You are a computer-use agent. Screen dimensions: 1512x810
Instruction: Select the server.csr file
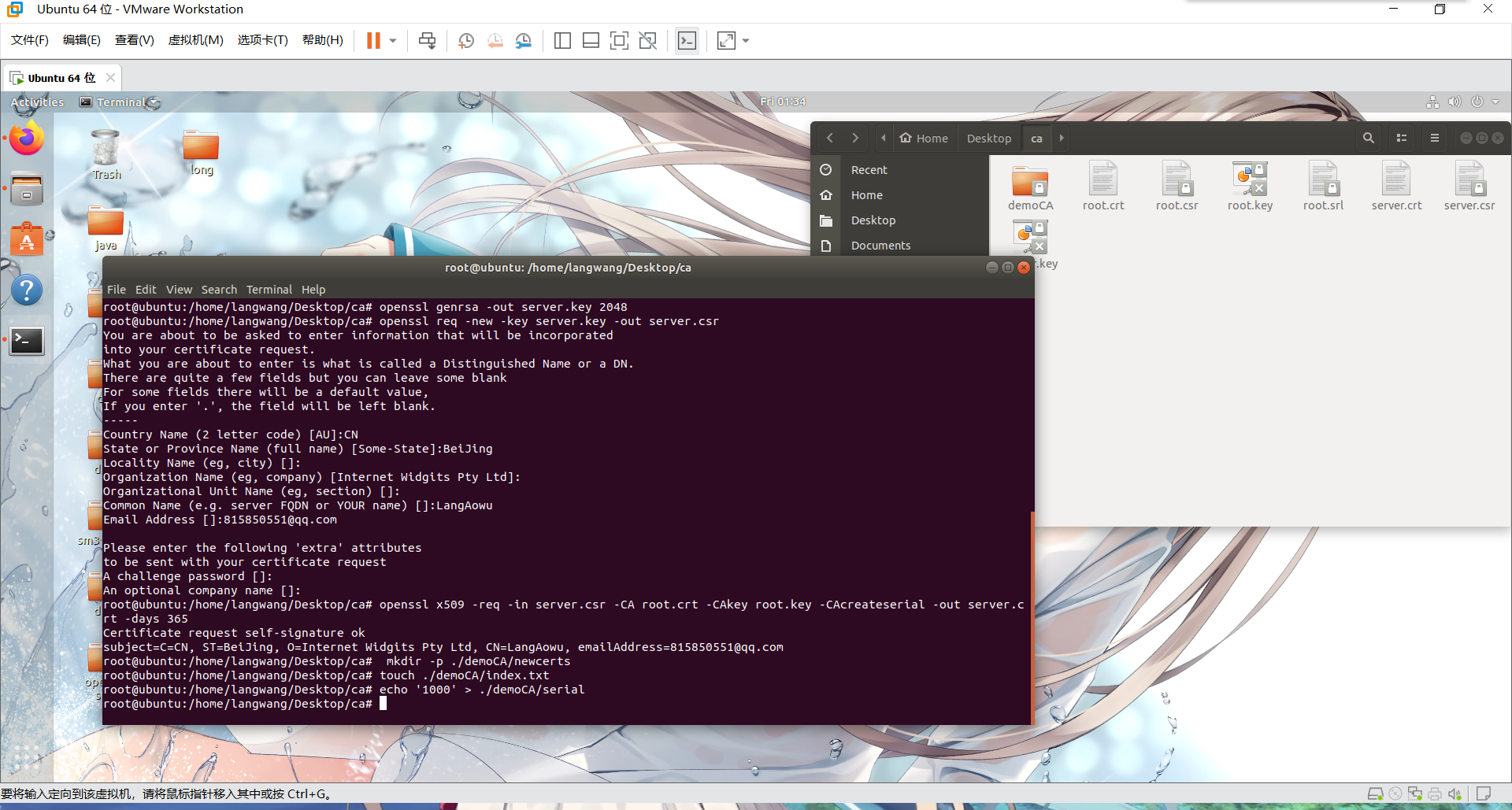click(1469, 187)
